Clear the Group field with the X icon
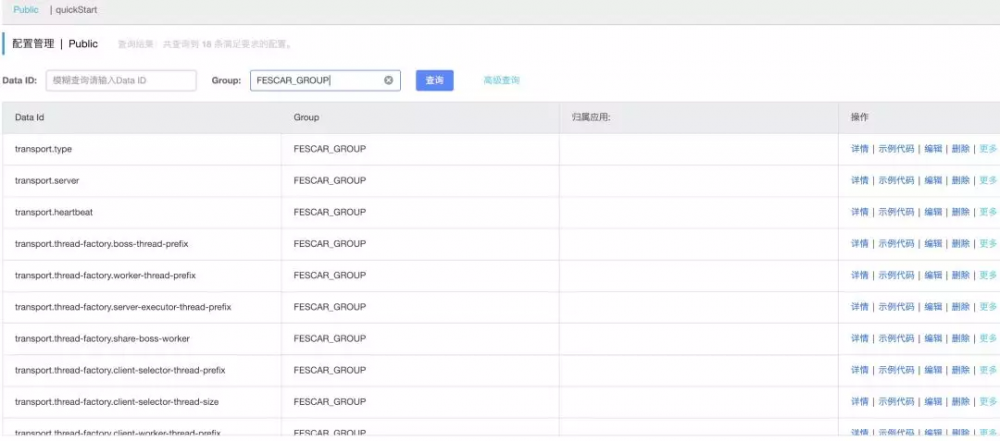1000x441 pixels. (x=388, y=80)
